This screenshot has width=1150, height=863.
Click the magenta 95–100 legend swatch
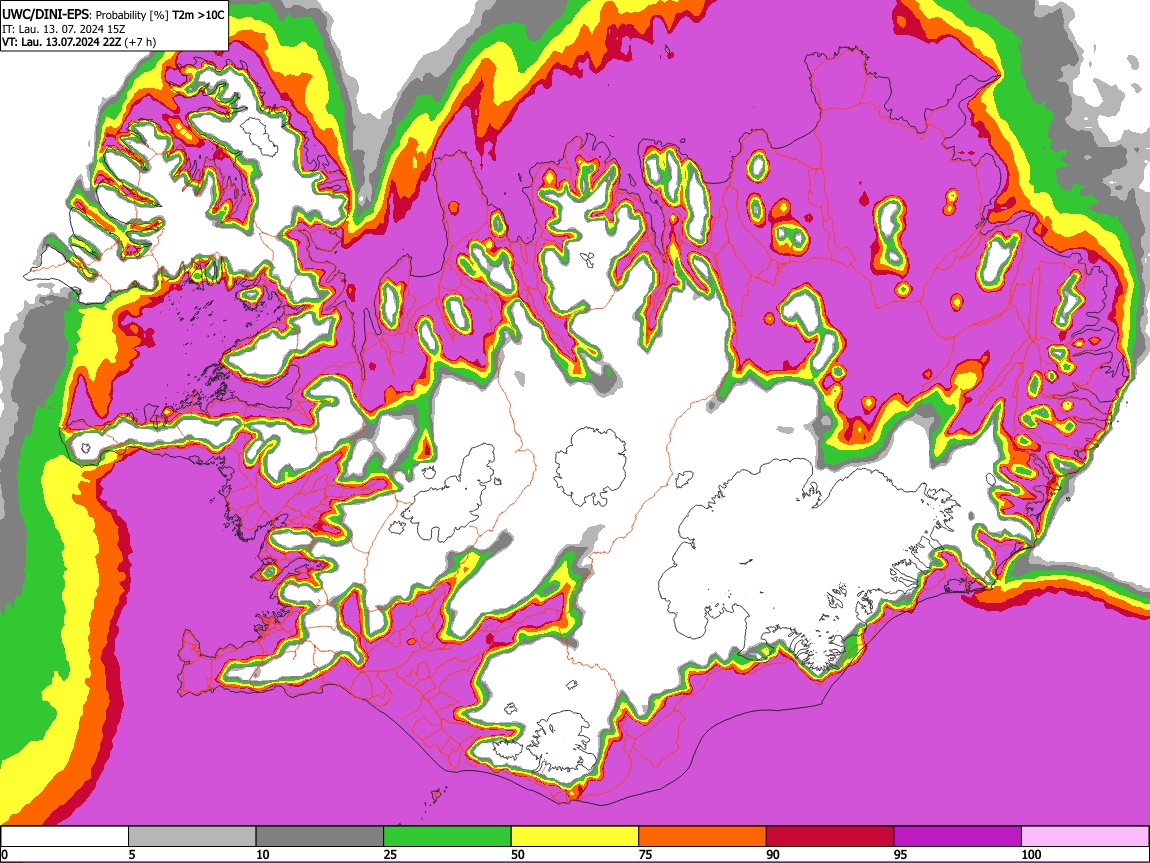pyautogui.click(x=958, y=837)
